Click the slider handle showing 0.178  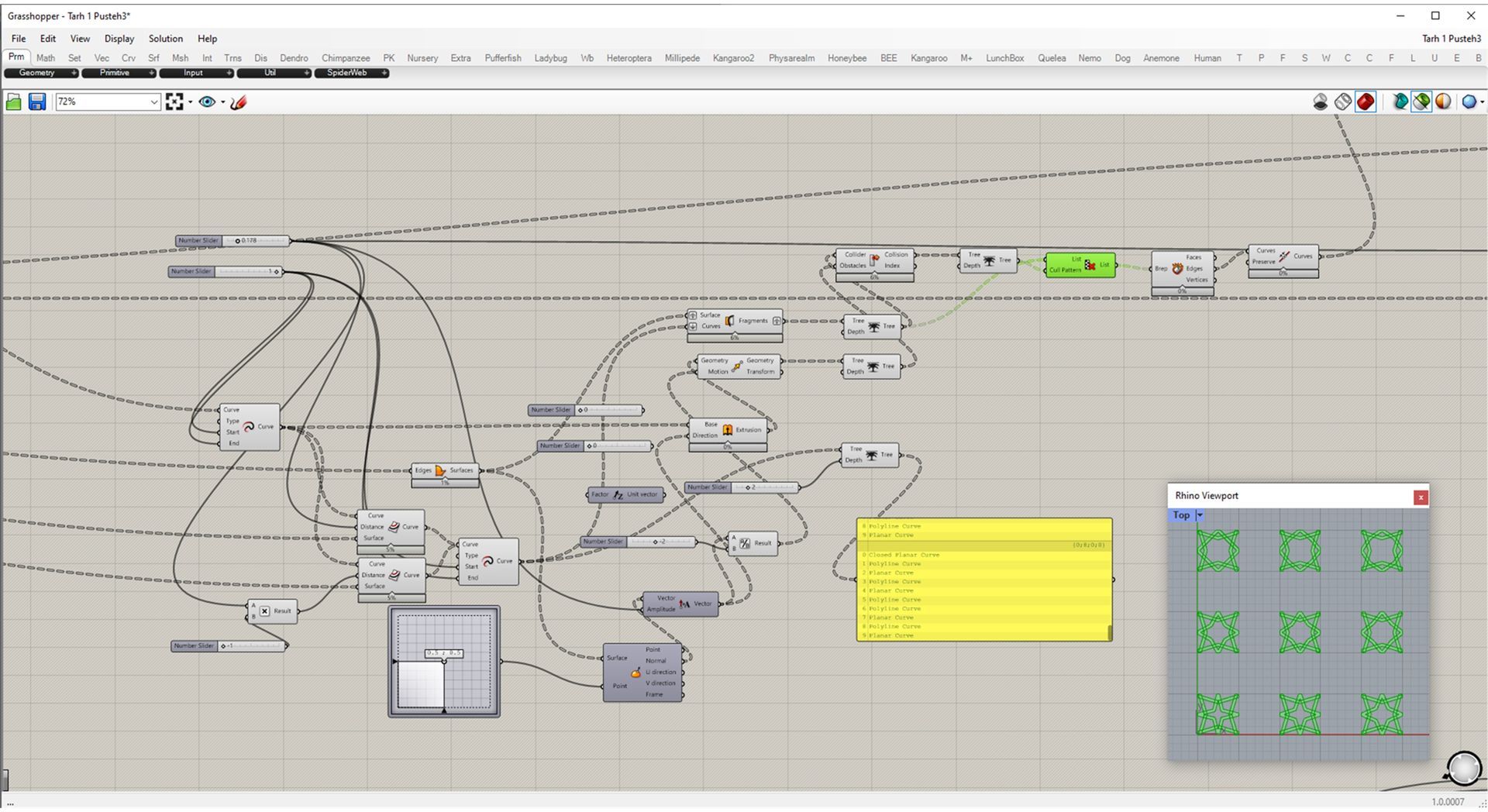pyautogui.click(x=238, y=241)
